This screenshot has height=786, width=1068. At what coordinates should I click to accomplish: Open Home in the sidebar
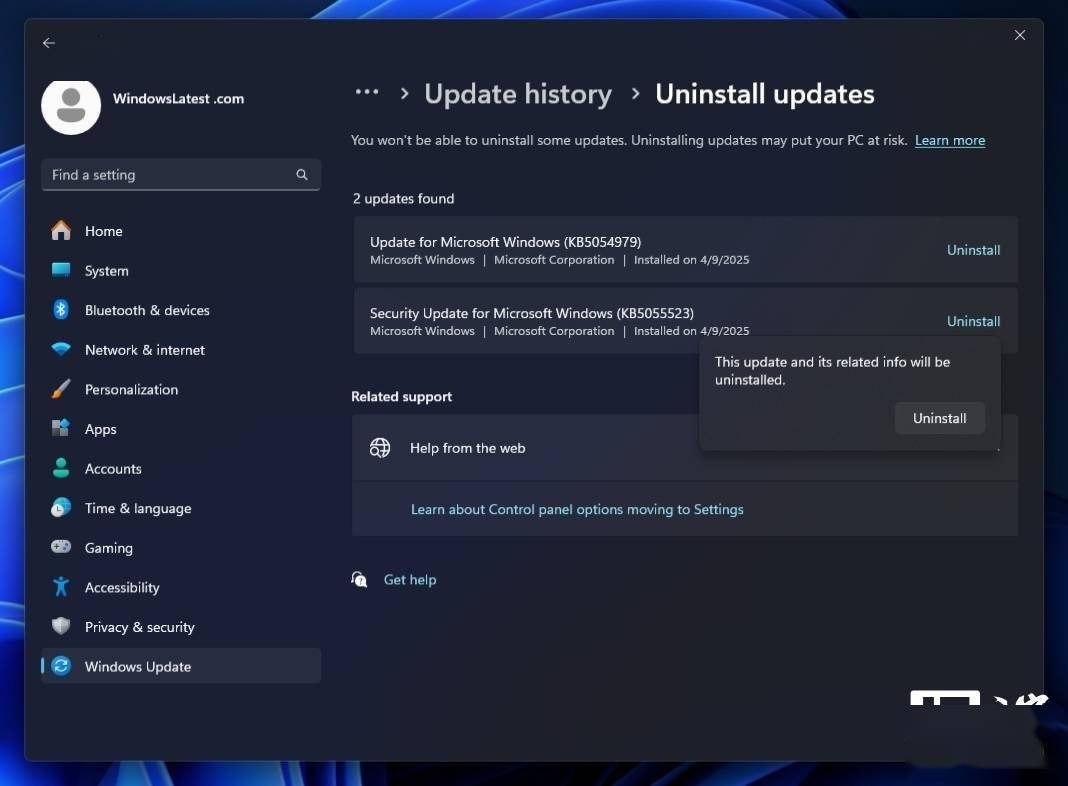[180, 231]
